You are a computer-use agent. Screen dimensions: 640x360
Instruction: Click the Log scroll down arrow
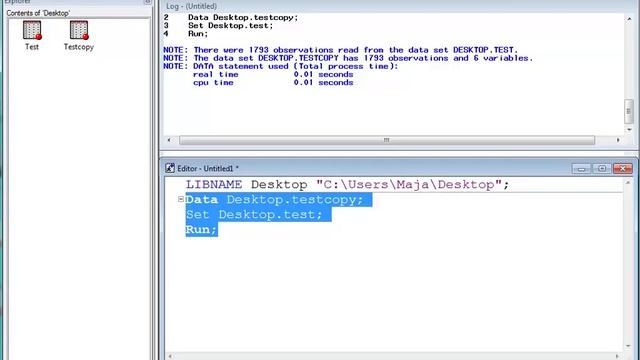point(629,129)
